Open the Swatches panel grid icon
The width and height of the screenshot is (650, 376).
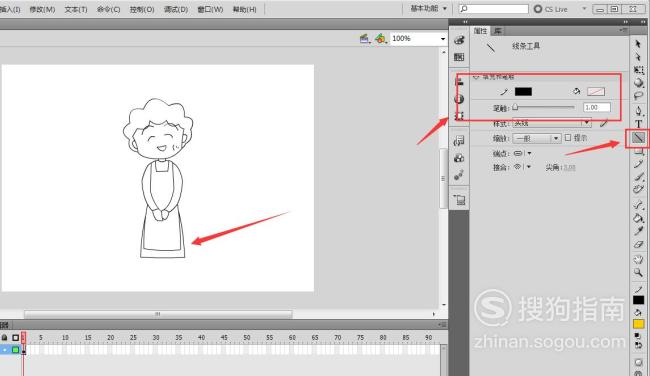pos(459,57)
